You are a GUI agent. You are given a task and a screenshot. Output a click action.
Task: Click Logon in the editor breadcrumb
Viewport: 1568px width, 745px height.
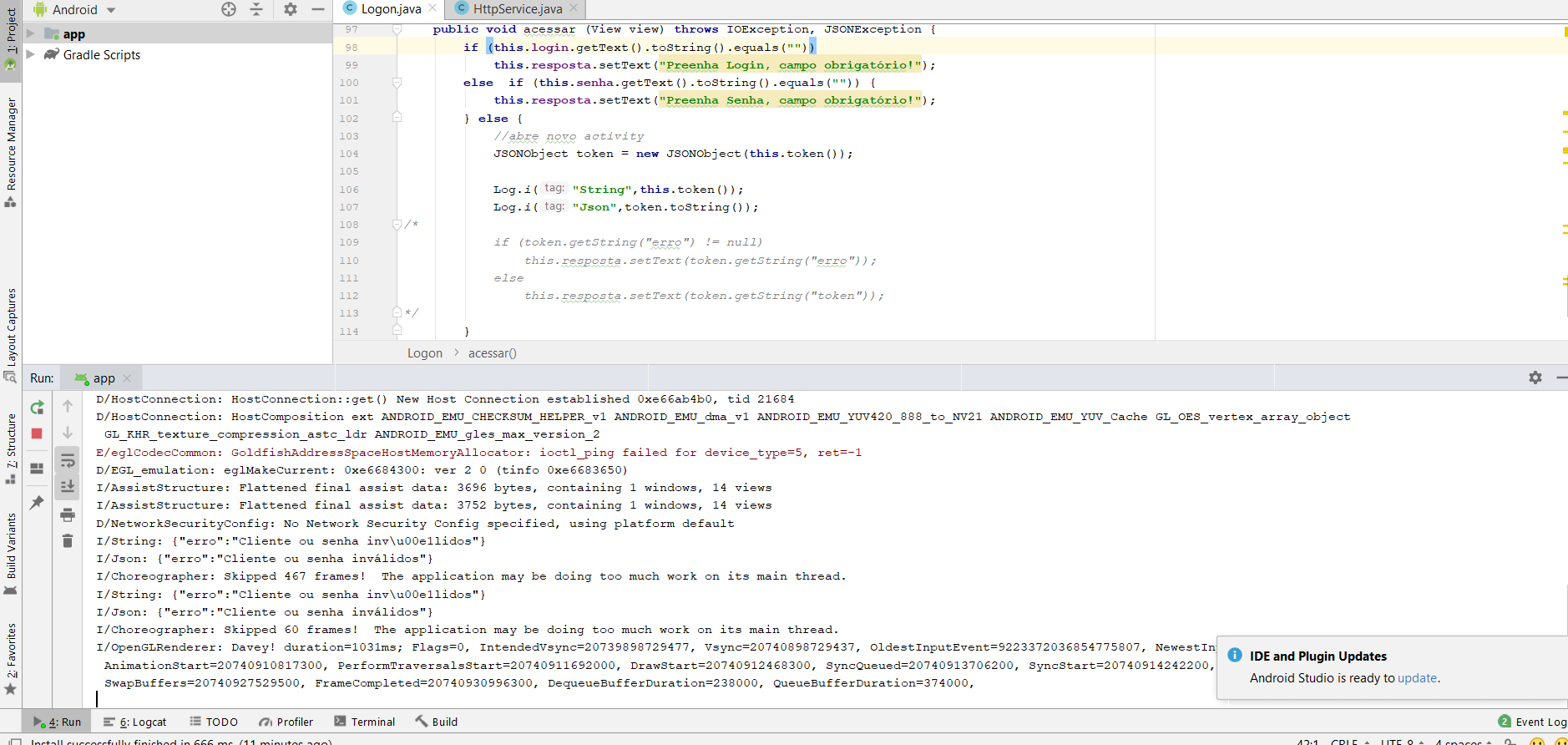(x=425, y=353)
